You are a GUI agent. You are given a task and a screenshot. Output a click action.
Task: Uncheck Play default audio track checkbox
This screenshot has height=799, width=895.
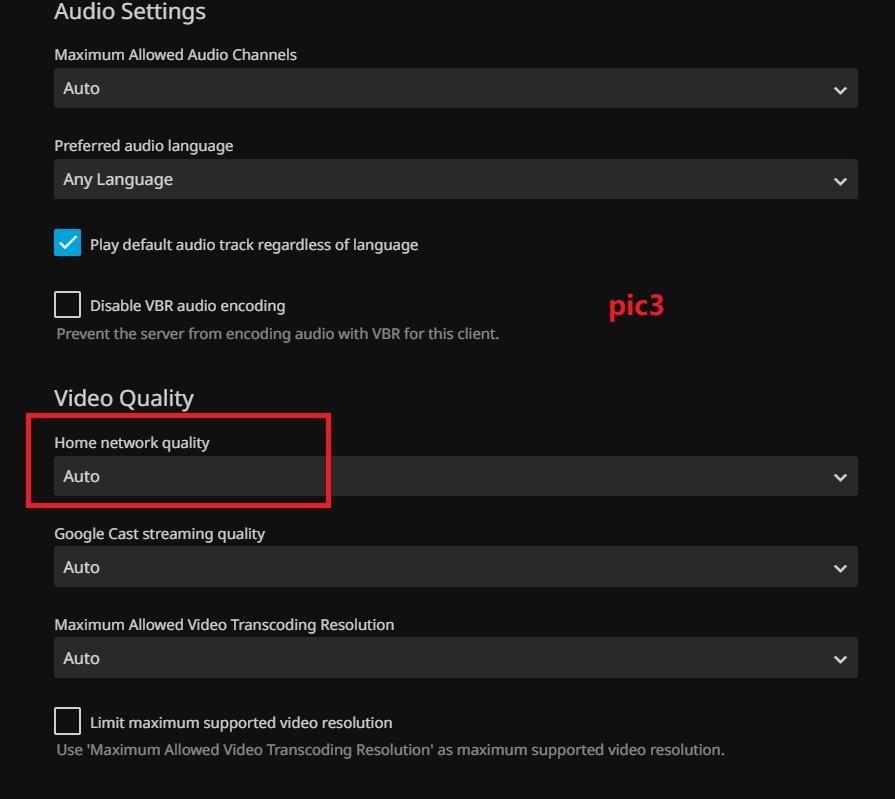point(68,244)
